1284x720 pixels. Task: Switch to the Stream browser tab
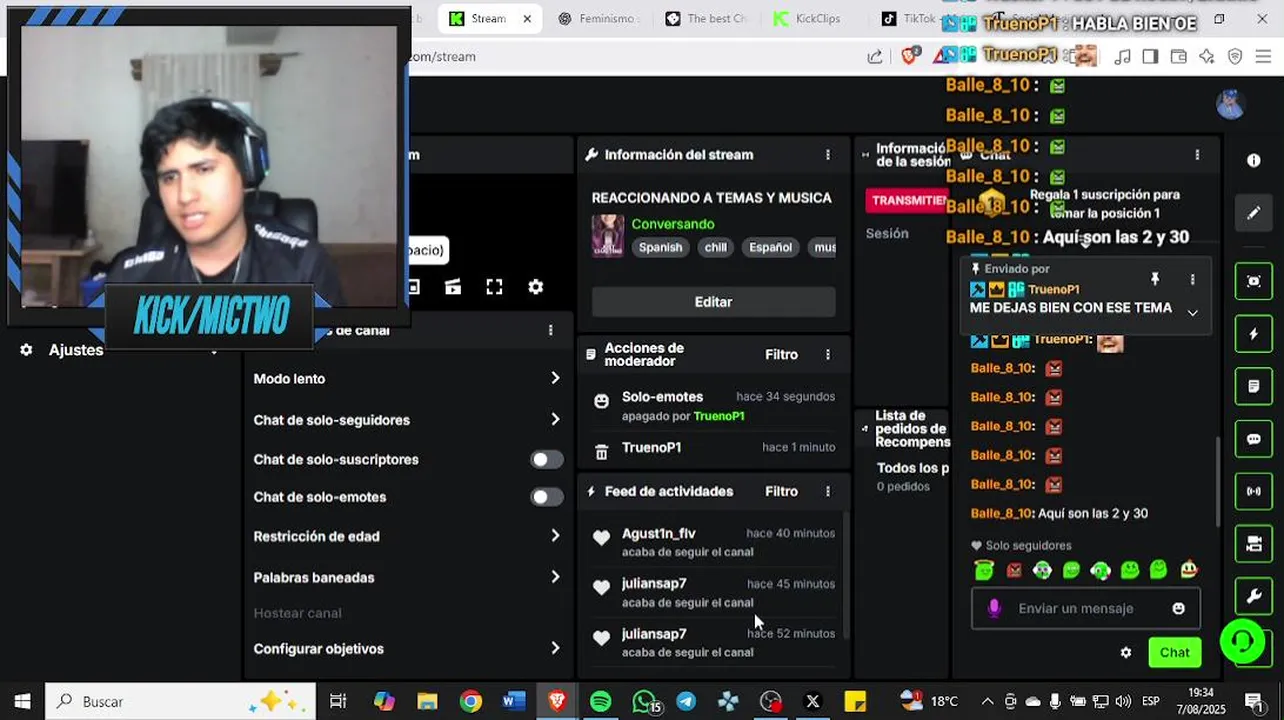click(489, 19)
